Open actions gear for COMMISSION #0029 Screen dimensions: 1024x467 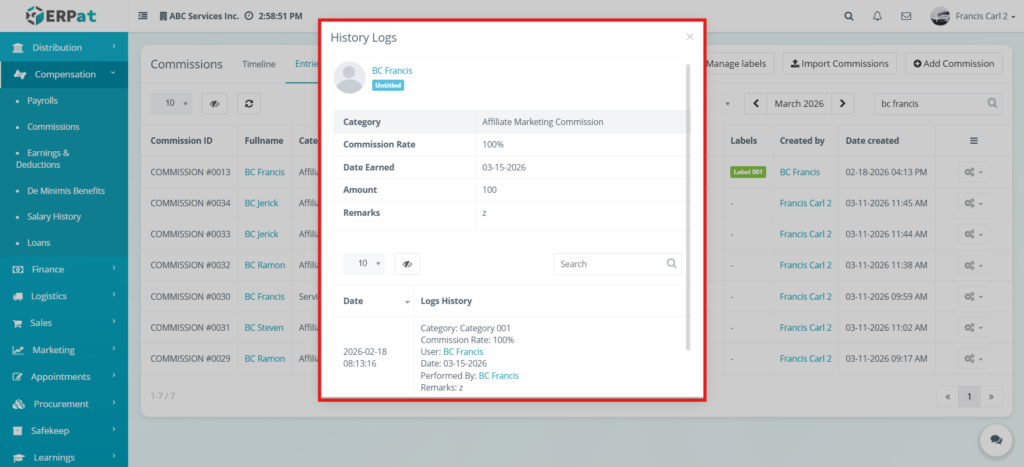point(972,359)
